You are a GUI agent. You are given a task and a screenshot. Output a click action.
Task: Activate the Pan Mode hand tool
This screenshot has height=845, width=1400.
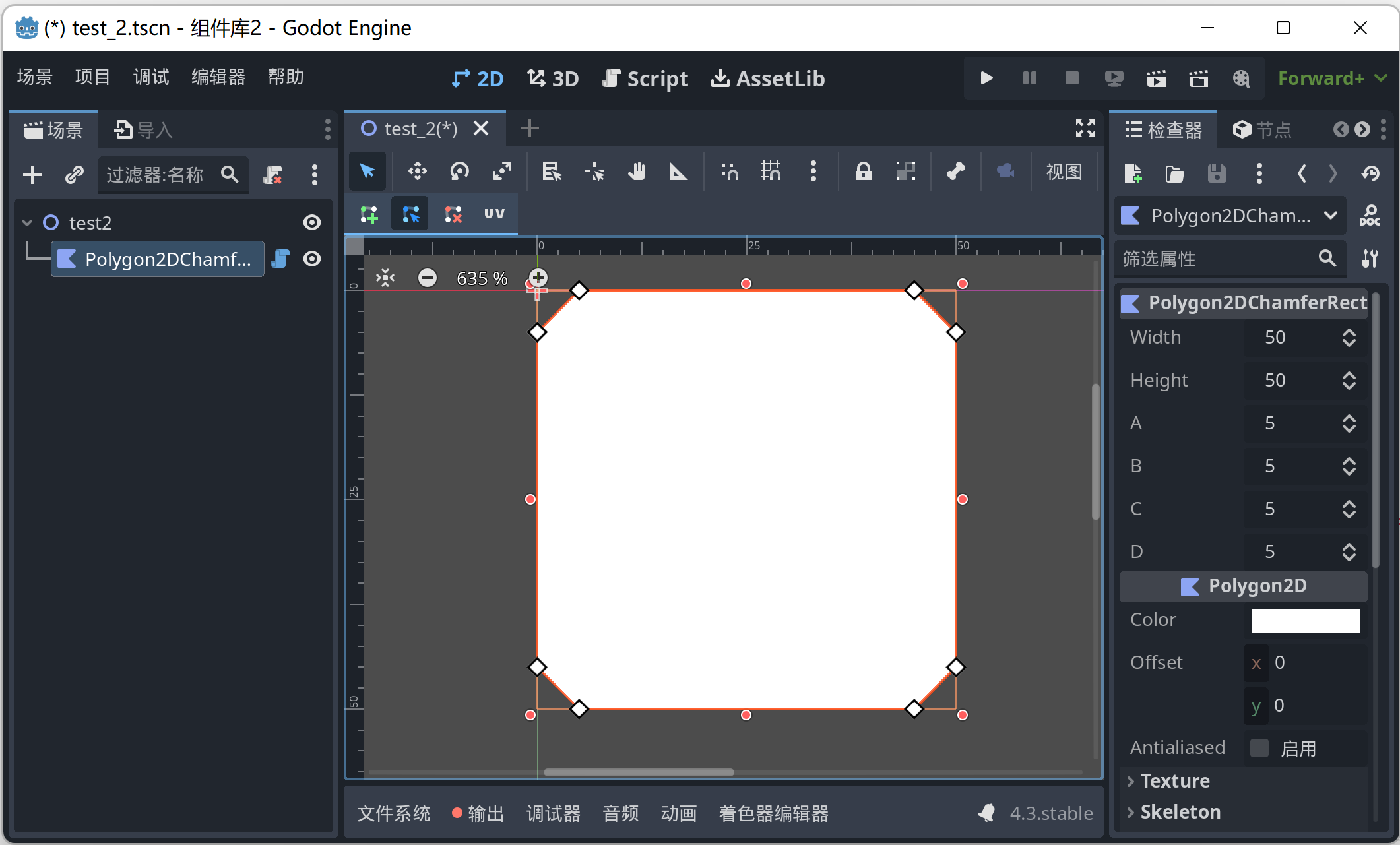point(637,172)
